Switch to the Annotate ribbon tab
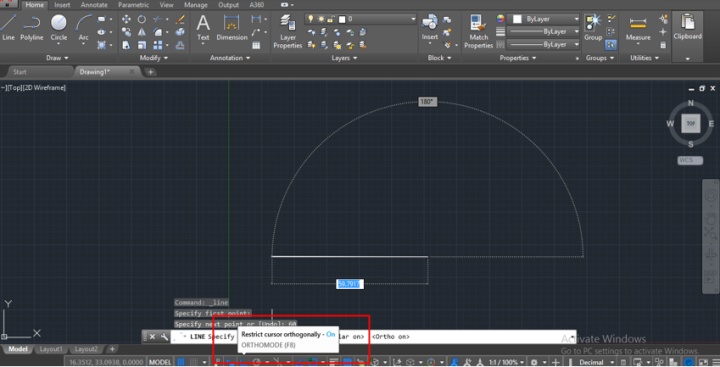The image size is (720, 367). (94, 5)
